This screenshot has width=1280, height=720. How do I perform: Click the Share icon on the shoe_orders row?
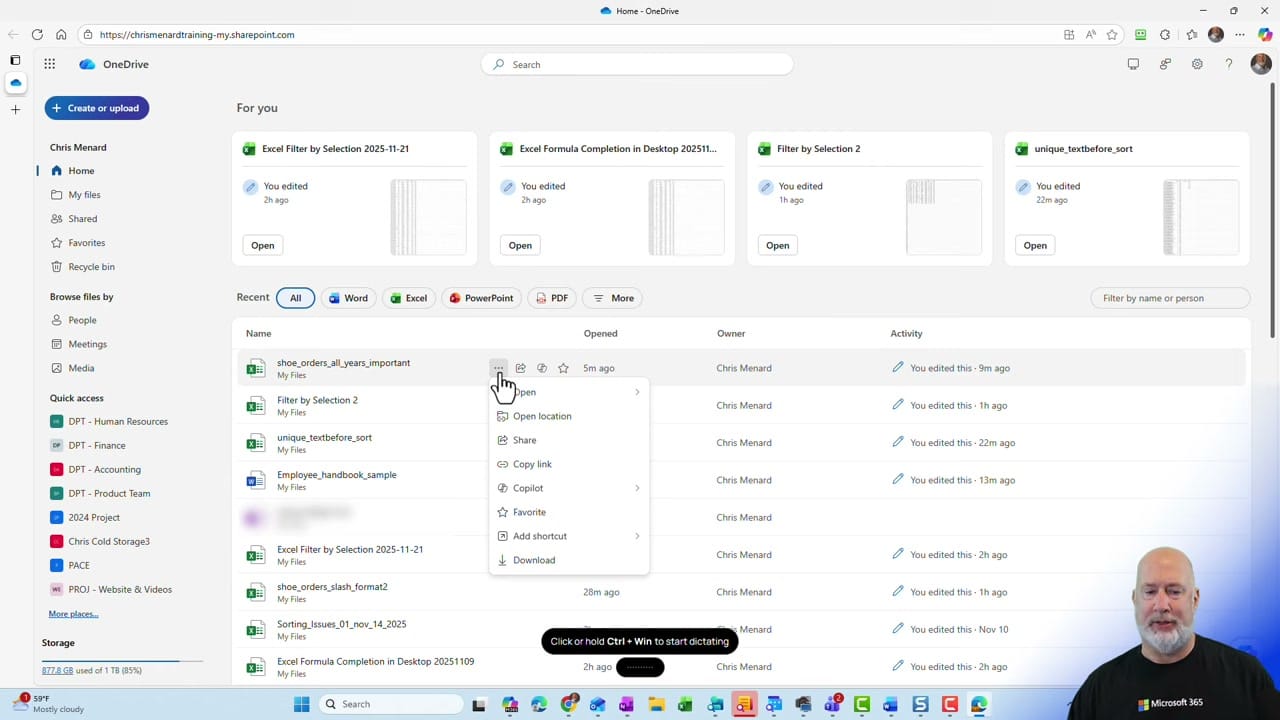point(520,368)
